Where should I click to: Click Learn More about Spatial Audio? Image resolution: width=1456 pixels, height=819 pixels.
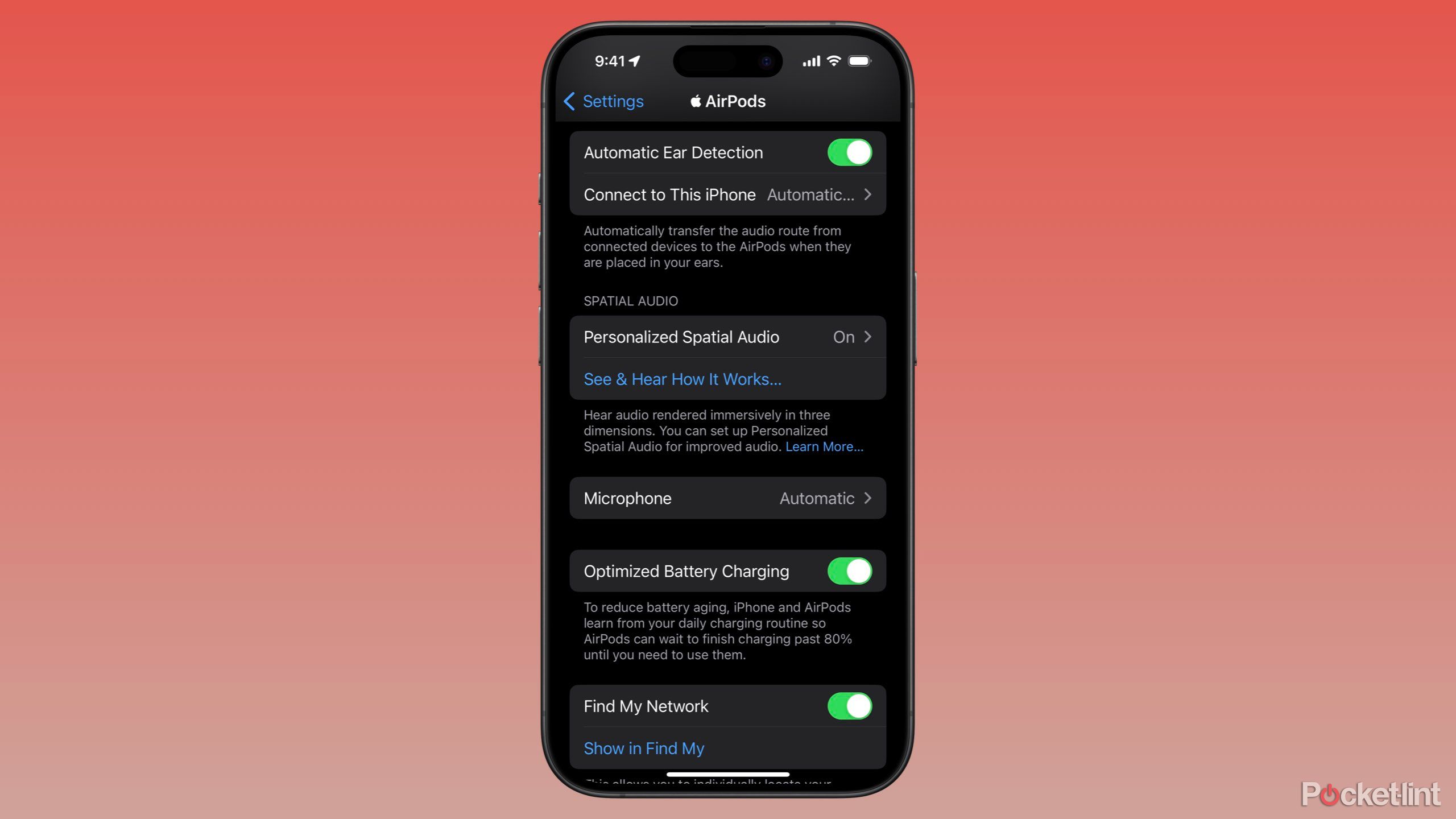coord(824,446)
